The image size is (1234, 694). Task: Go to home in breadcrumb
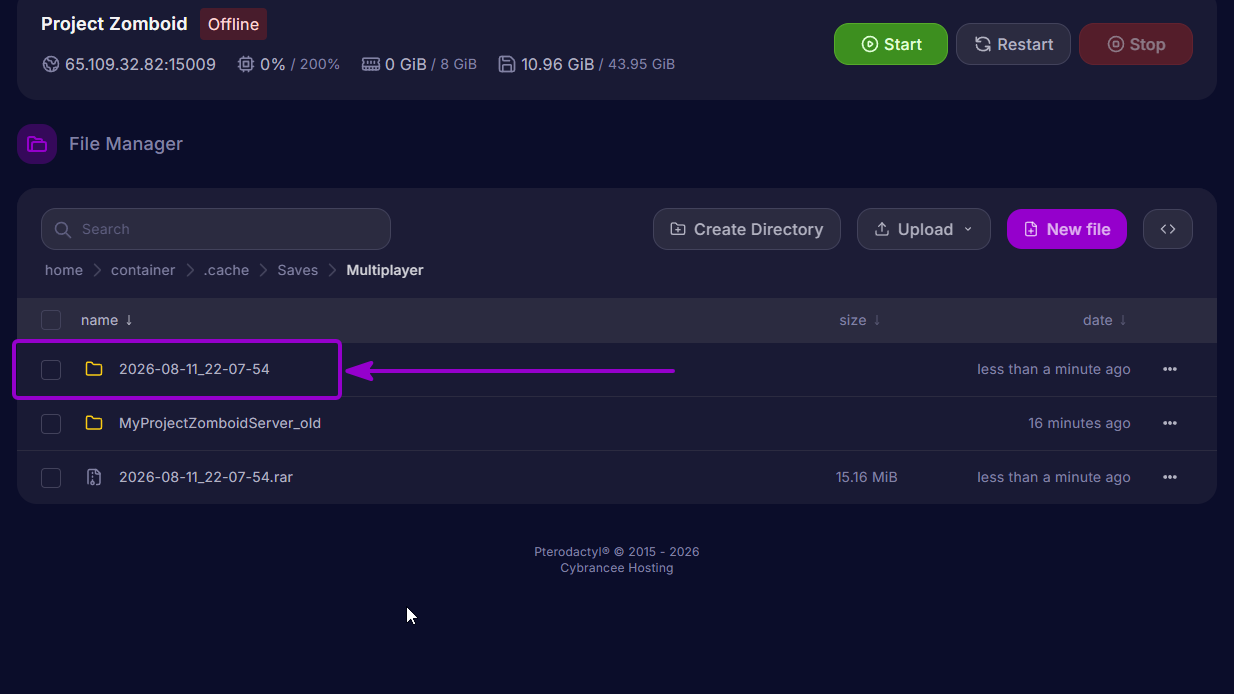pos(64,270)
